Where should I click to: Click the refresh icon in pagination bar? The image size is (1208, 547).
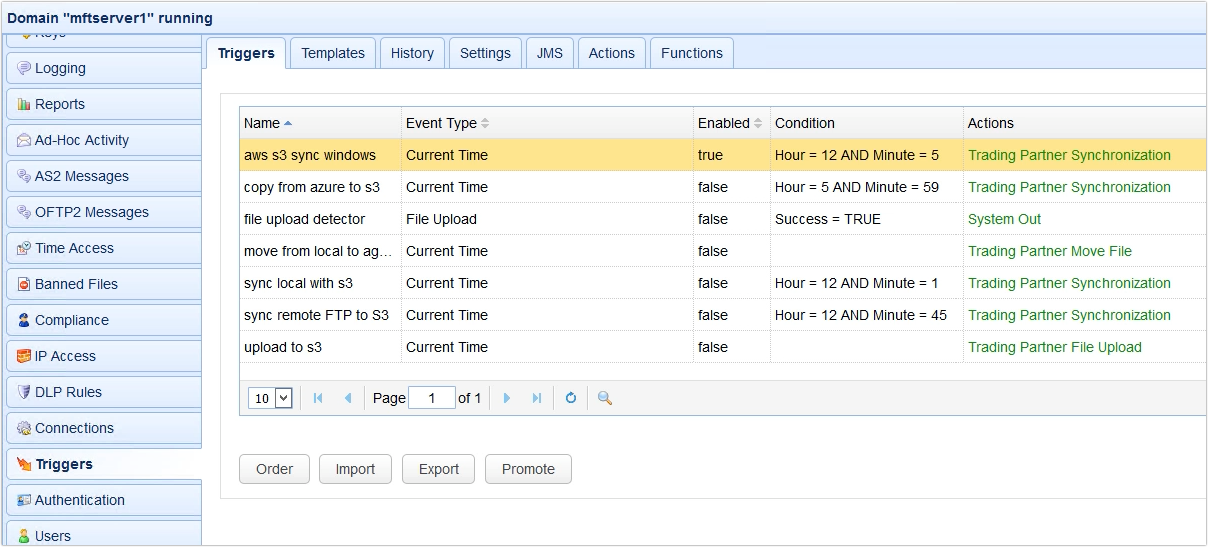tap(571, 398)
